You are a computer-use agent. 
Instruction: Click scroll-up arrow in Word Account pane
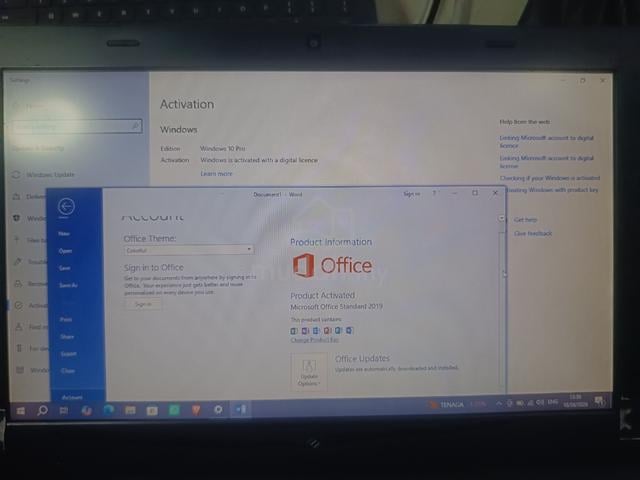(x=502, y=219)
